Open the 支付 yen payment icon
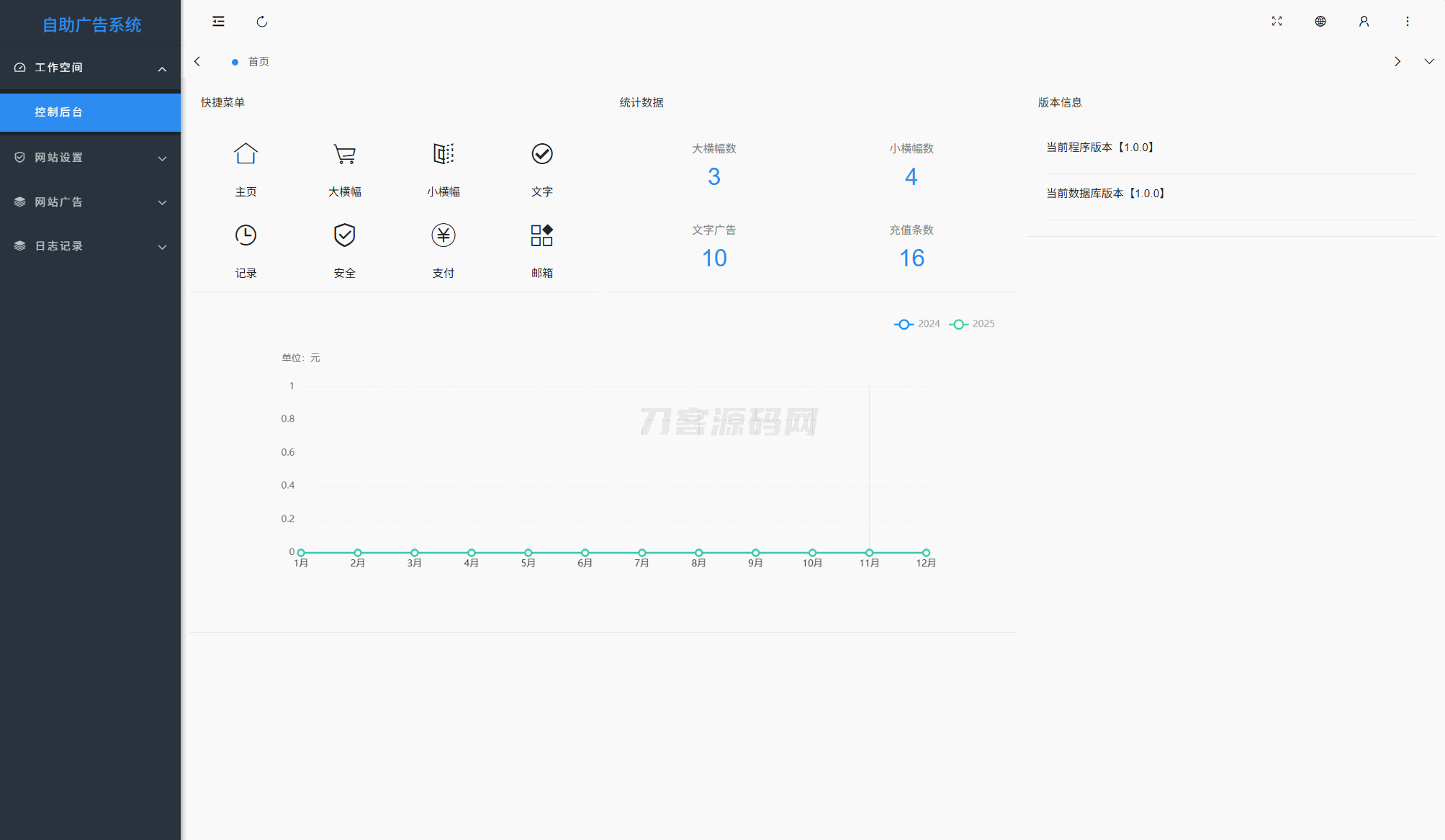This screenshot has height=840, width=1445. [x=443, y=235]
